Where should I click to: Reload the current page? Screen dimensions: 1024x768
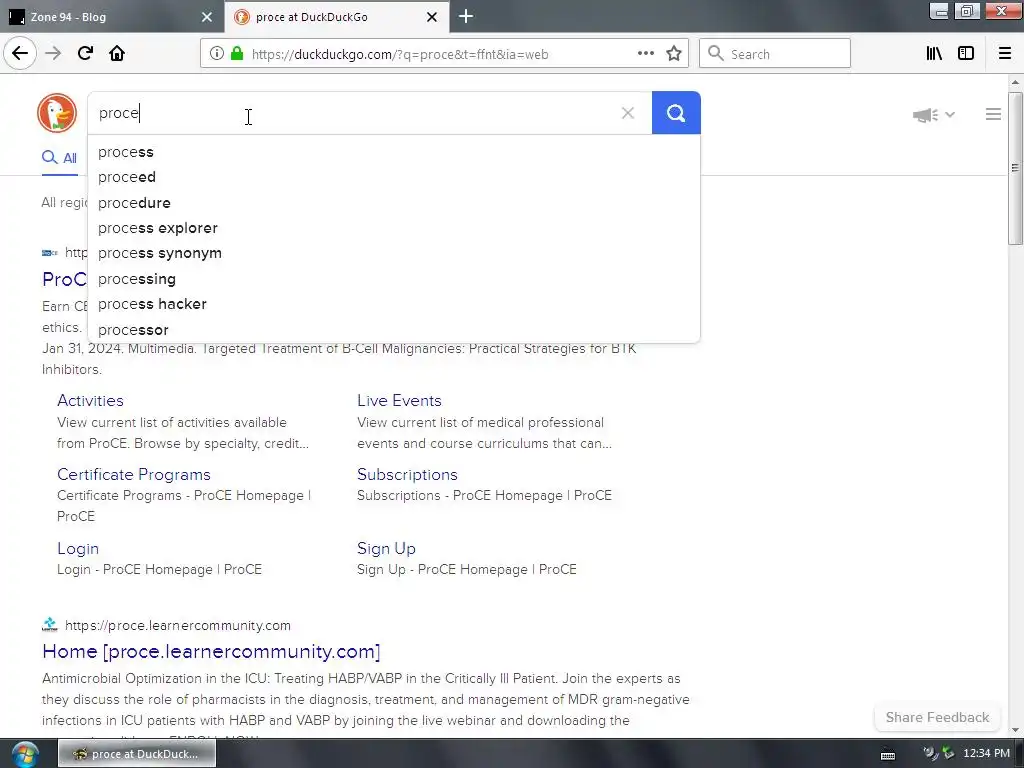(85, 54)
